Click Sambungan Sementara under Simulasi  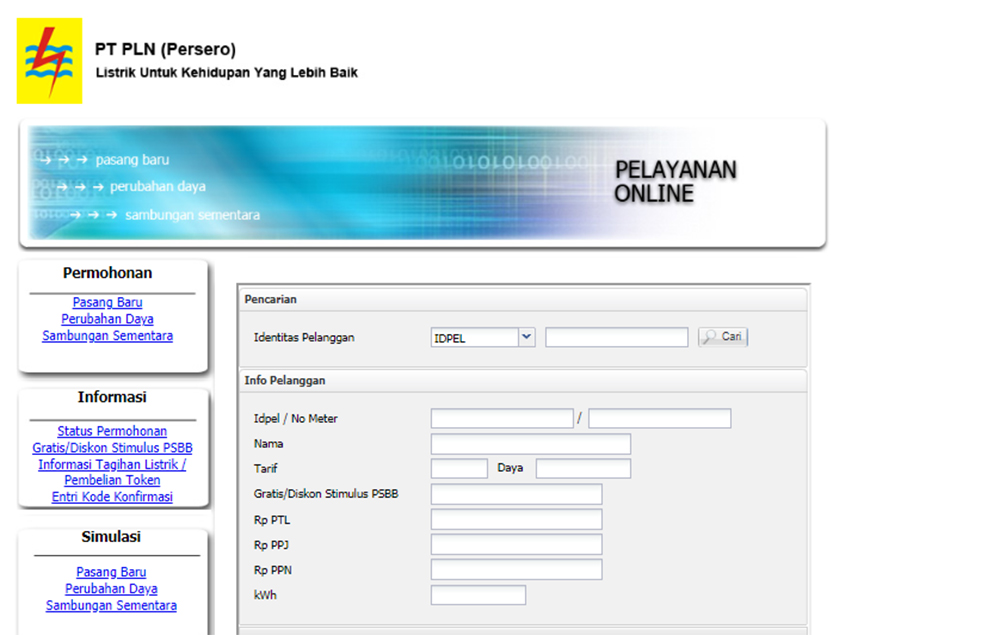(111, 606)
